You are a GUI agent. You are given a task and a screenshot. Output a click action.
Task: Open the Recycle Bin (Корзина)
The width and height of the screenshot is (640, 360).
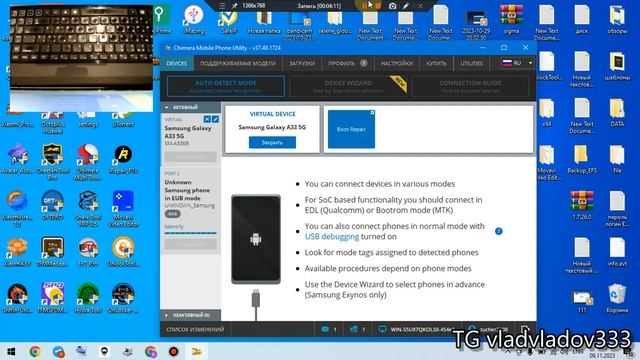point(617,298)
